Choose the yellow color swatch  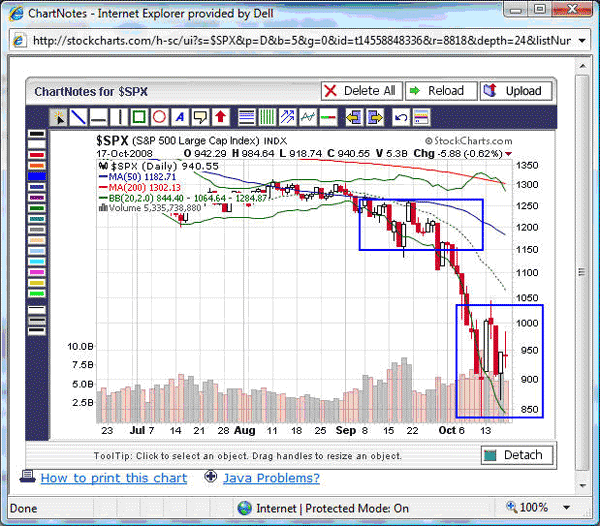(37, 283)
